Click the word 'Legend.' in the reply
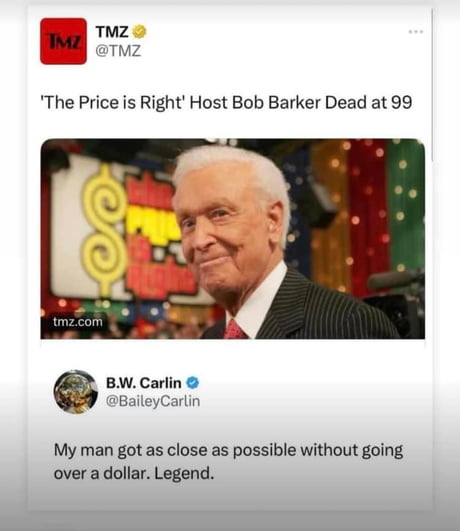The width and height of the screenshot is (460, 531). pos(184,473)
